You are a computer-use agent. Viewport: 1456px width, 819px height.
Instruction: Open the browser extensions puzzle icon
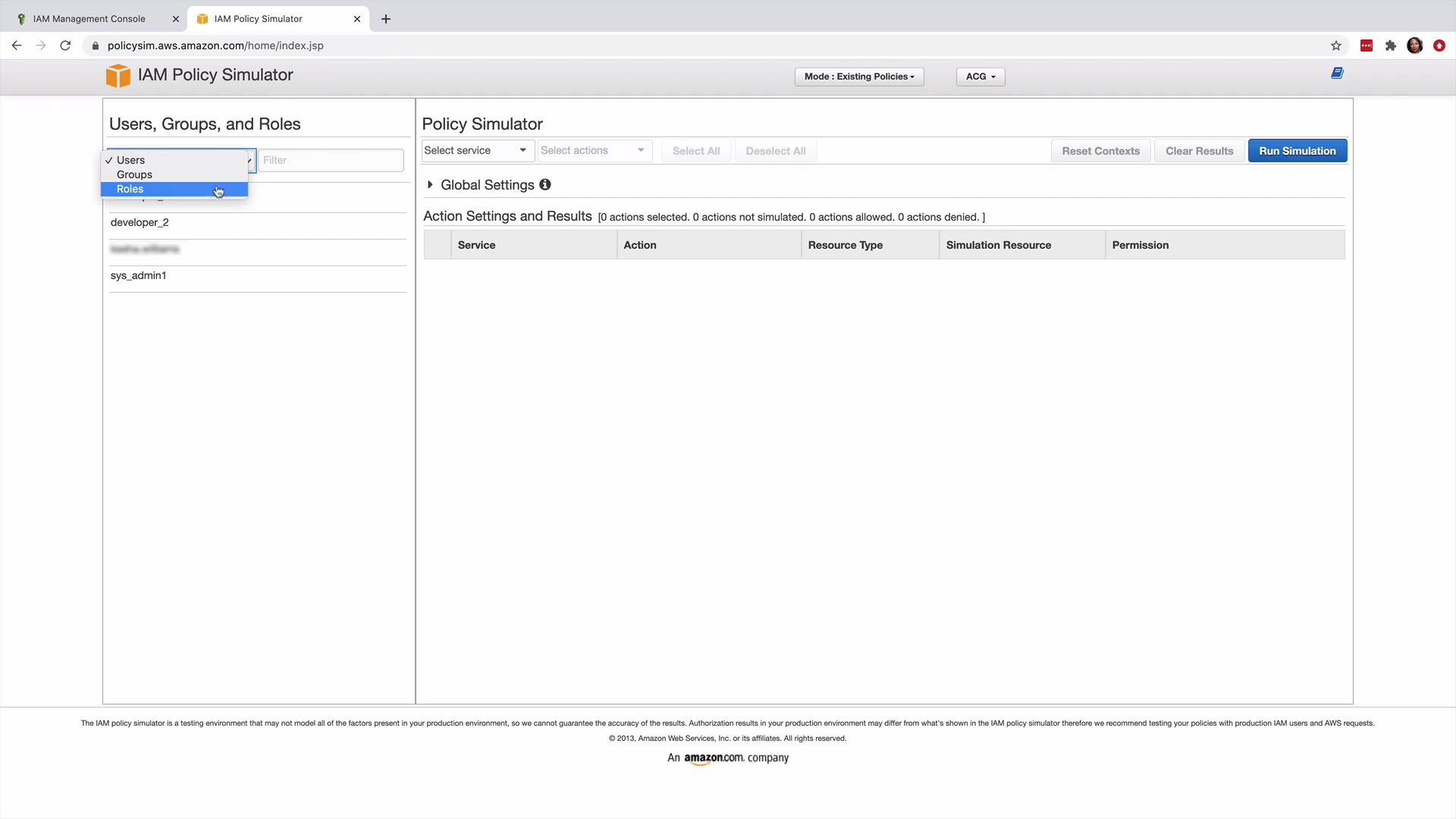pyautogui.click(x=1390, y=45)
